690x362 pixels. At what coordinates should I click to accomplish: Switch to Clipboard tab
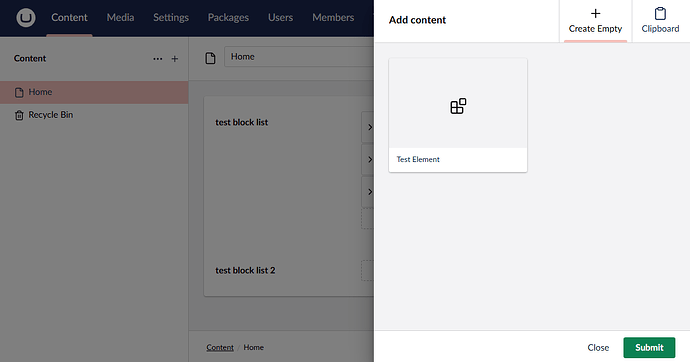click(661, 21)
